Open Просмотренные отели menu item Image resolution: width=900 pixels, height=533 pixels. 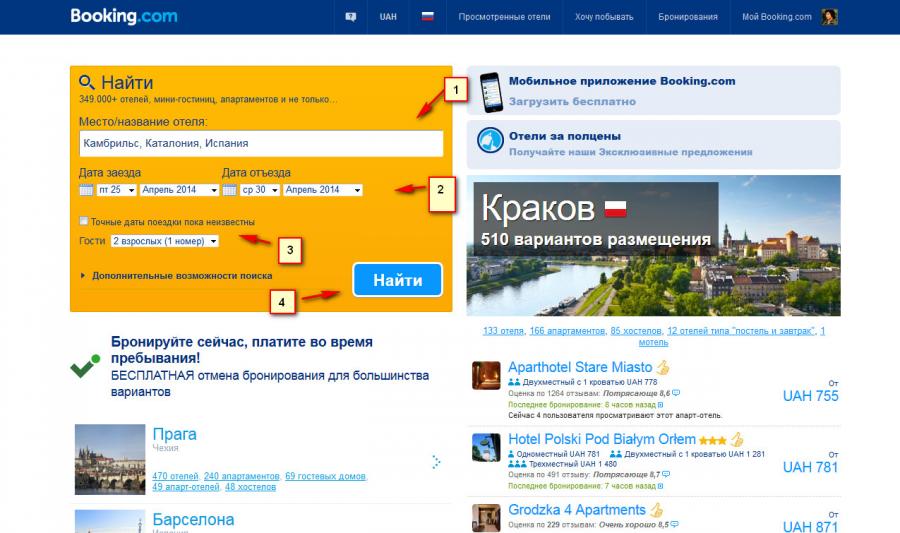[x=504, y=17]
